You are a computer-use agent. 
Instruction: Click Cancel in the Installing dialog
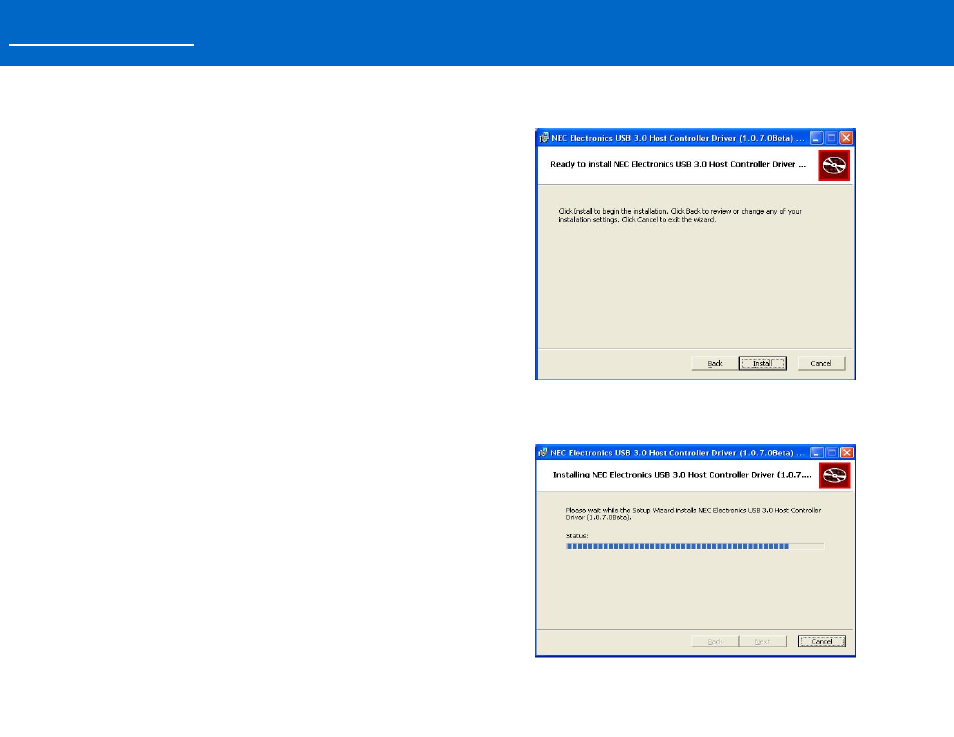point(821,641)
